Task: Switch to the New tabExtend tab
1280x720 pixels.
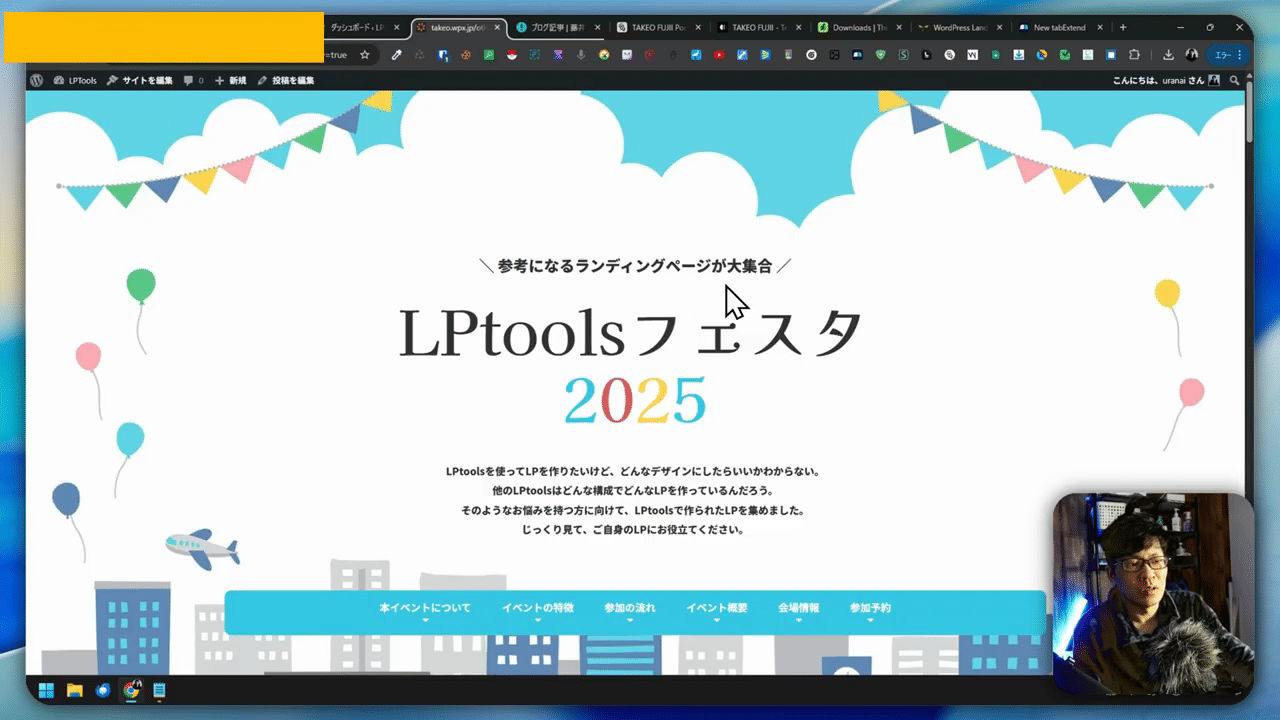Action: coord(1055,27)
